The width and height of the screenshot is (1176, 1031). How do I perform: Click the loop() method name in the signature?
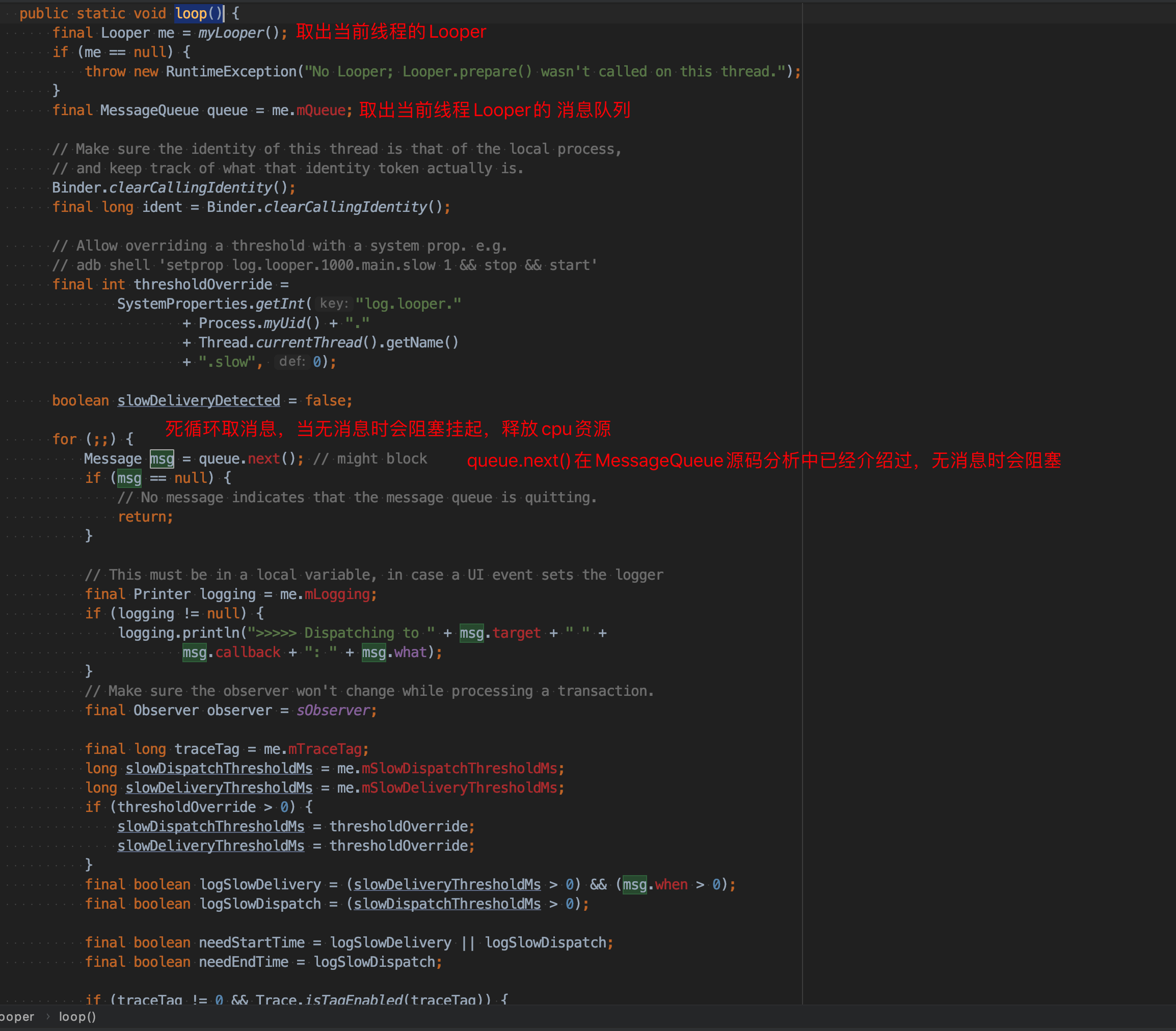point(199,13)
